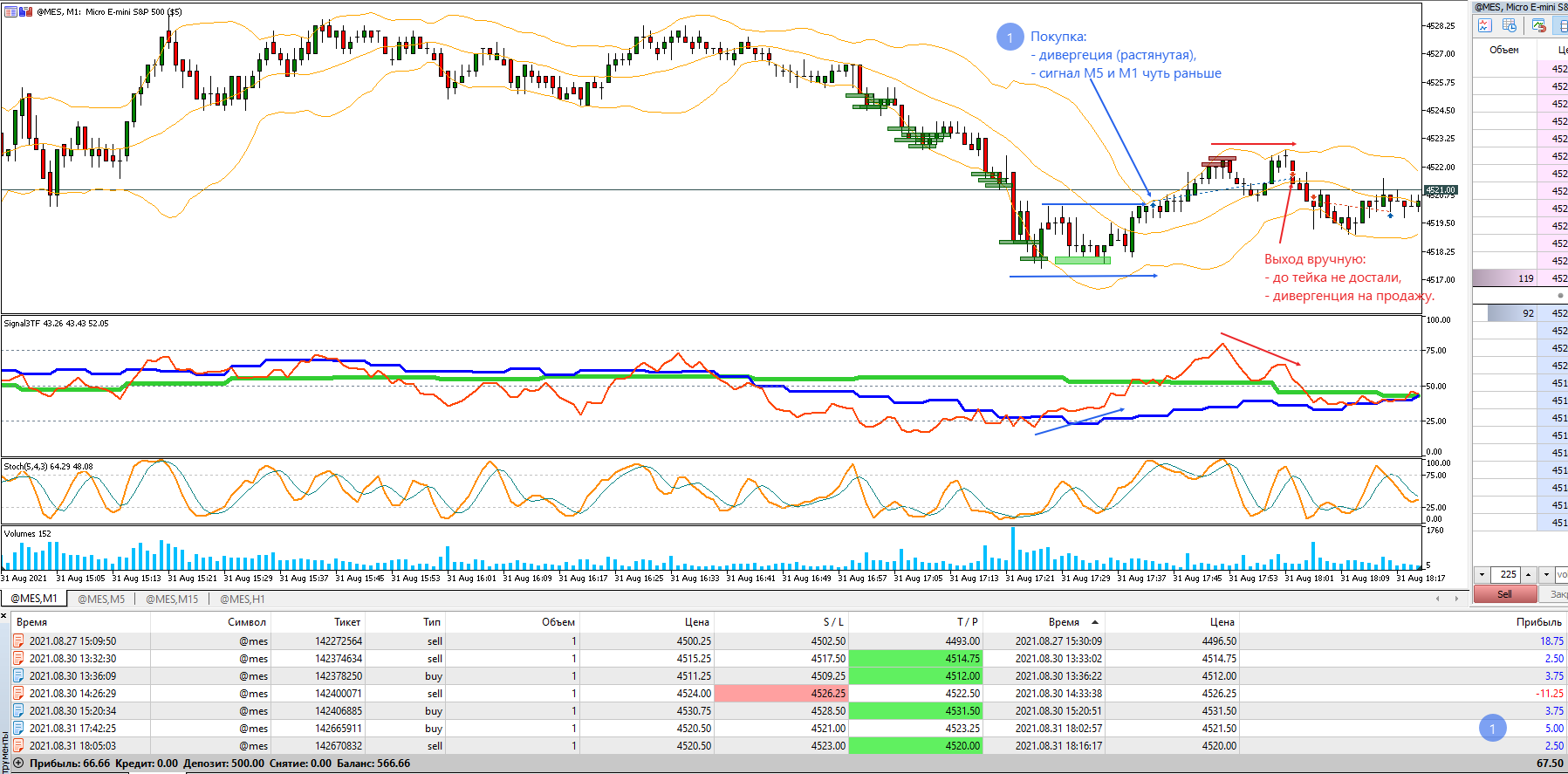Show previous chart tabs with left arrow
This screenshot has width=1568, height=774.
1438,599
